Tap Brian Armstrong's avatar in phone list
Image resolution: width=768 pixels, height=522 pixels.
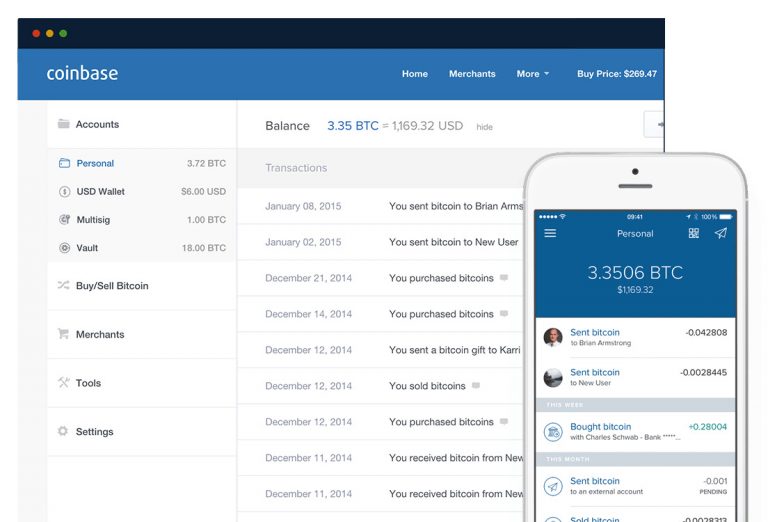click(553, 337)
